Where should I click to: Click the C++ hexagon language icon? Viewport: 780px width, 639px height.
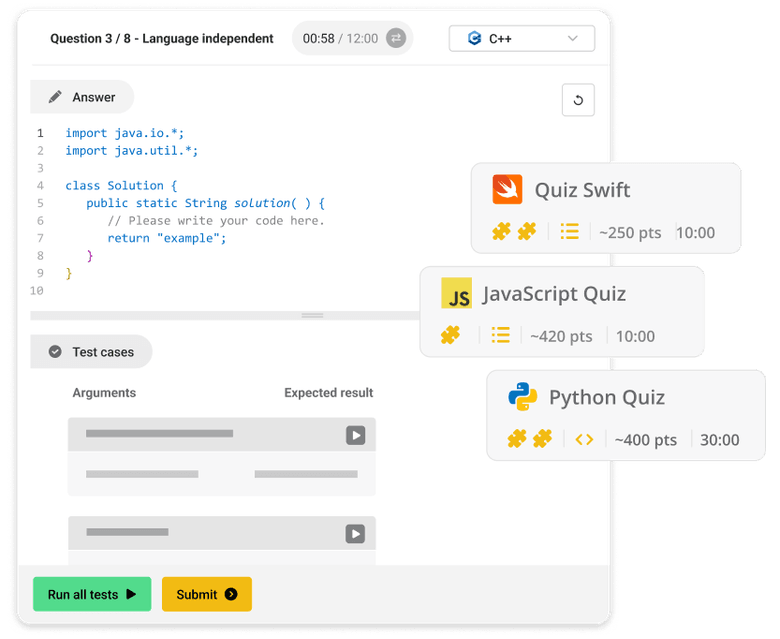click(473, 39)
